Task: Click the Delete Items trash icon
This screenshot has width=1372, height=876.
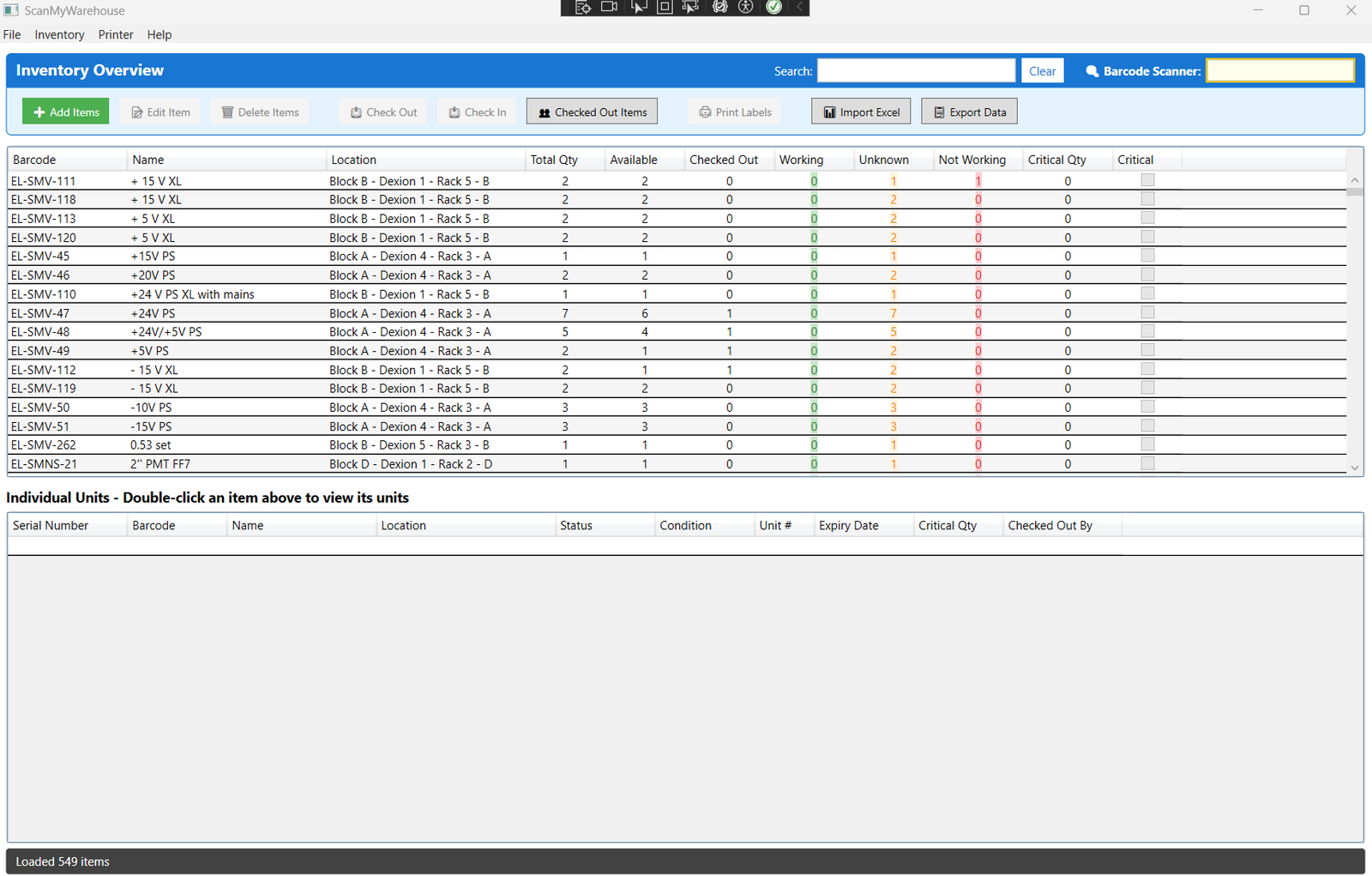Action: tap(228, 112)
